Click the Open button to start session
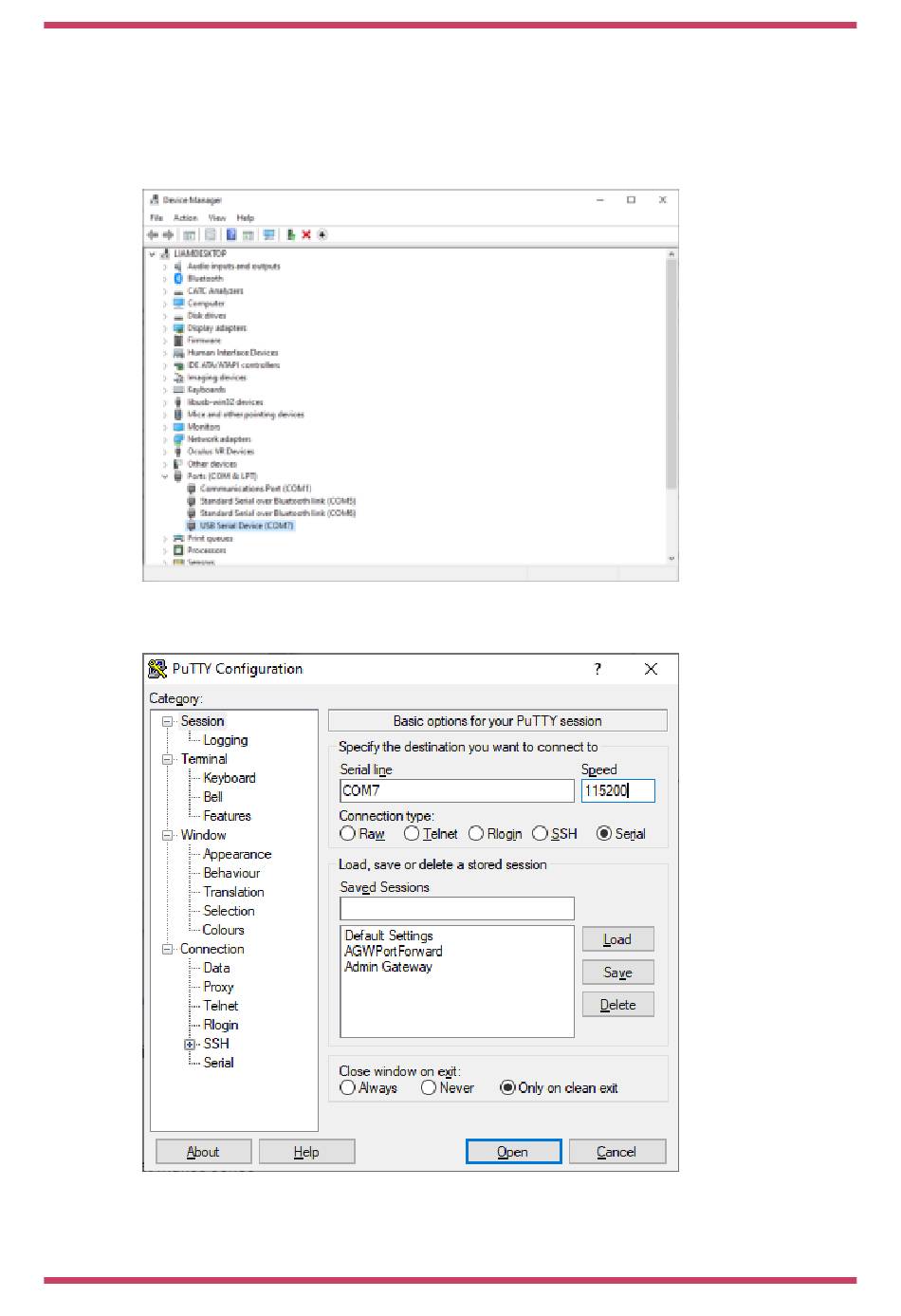The height and width of the screenshot is (1316, 901). pos(513,1152)
